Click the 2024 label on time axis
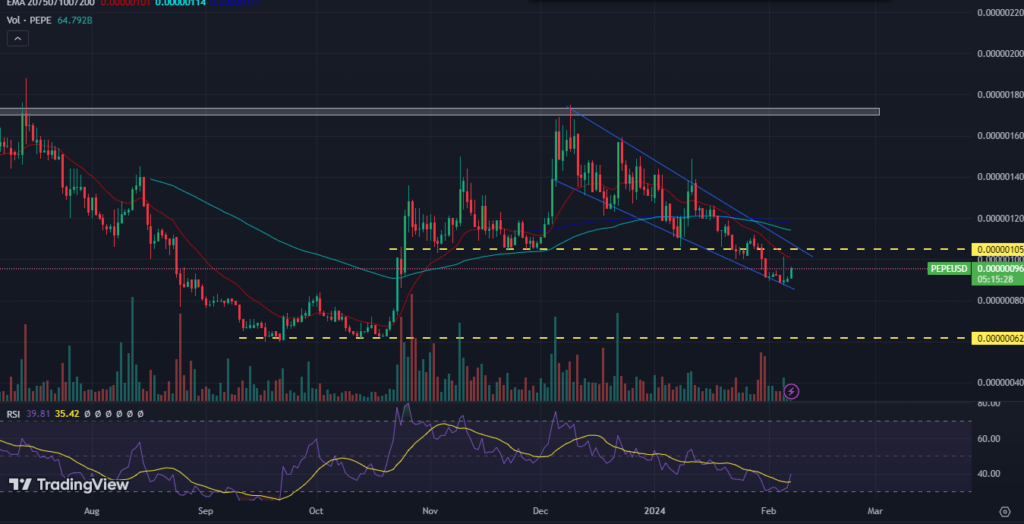Viewport: 1024px width, 524px height. point(654,510)
